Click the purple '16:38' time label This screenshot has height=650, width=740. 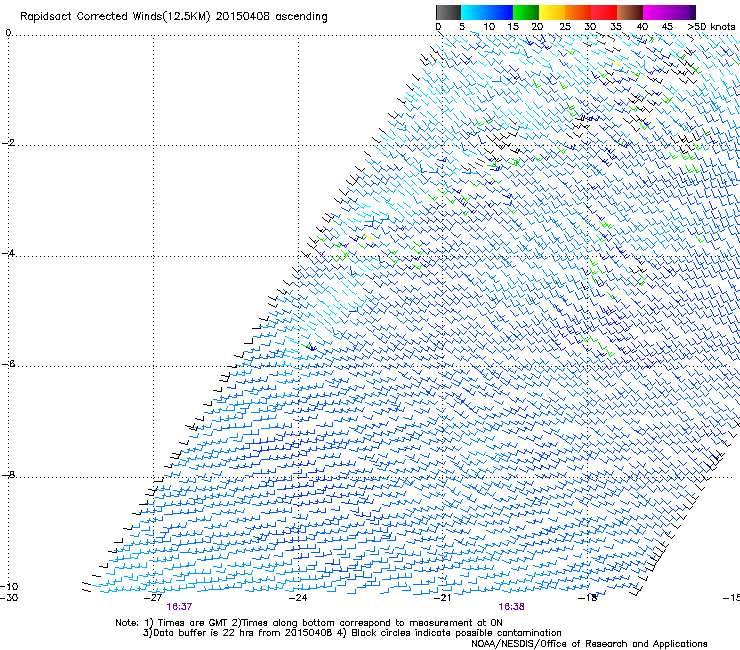point(512,607)
